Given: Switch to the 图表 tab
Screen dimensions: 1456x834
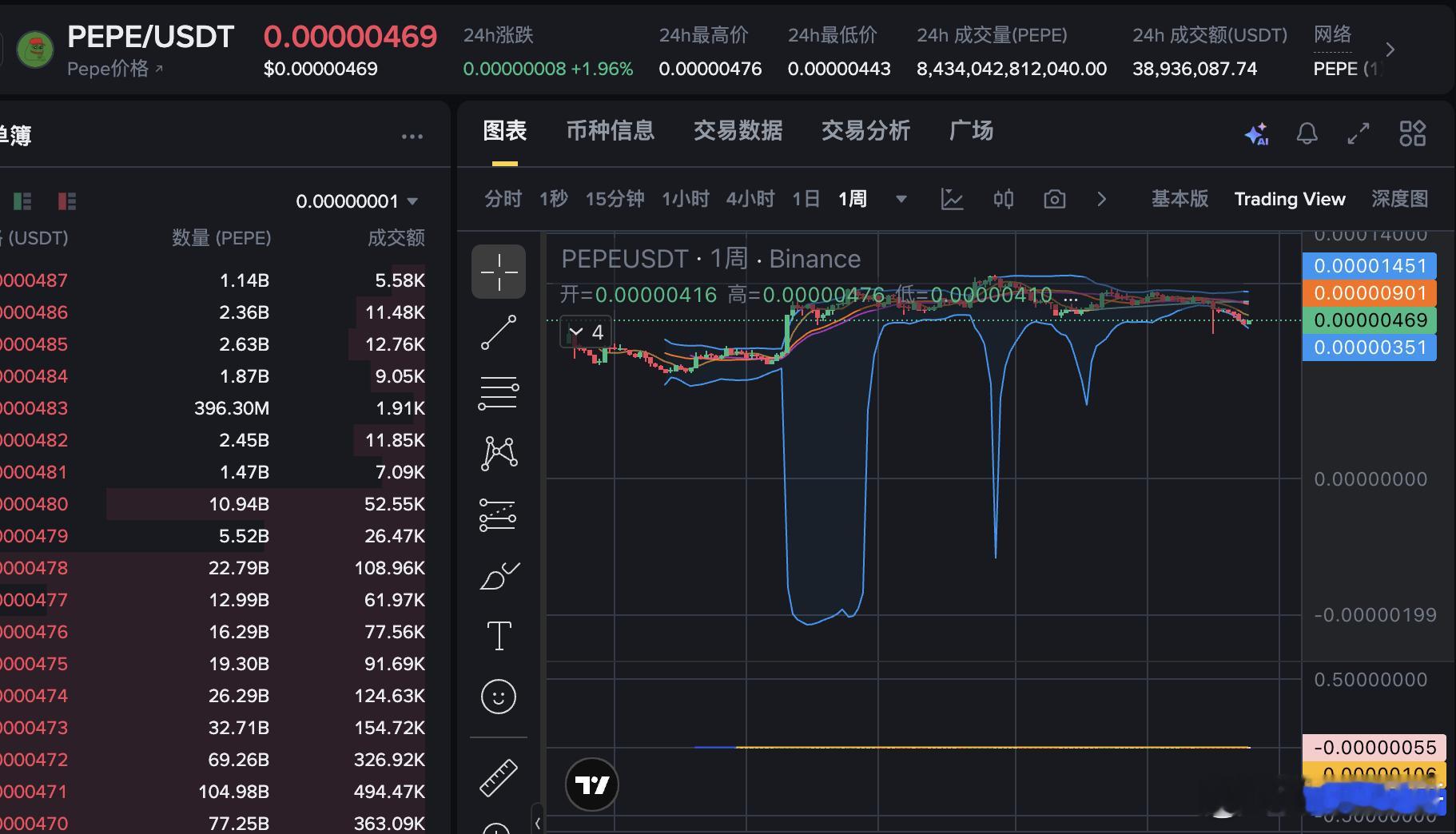Looking at the screenshot, I should click(x=505, y=131).
